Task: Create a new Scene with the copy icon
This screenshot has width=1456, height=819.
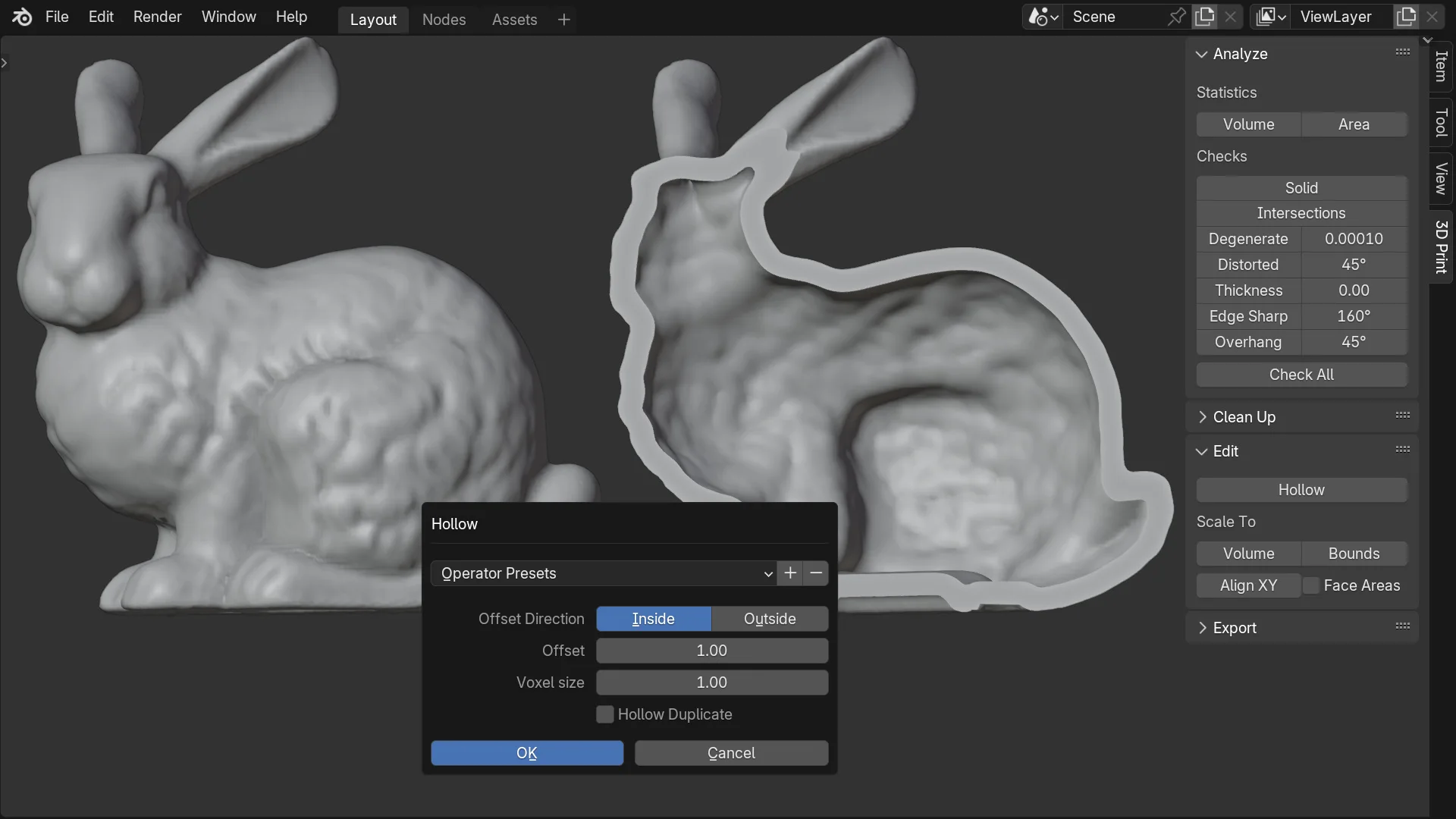Action: [1204, 16]
